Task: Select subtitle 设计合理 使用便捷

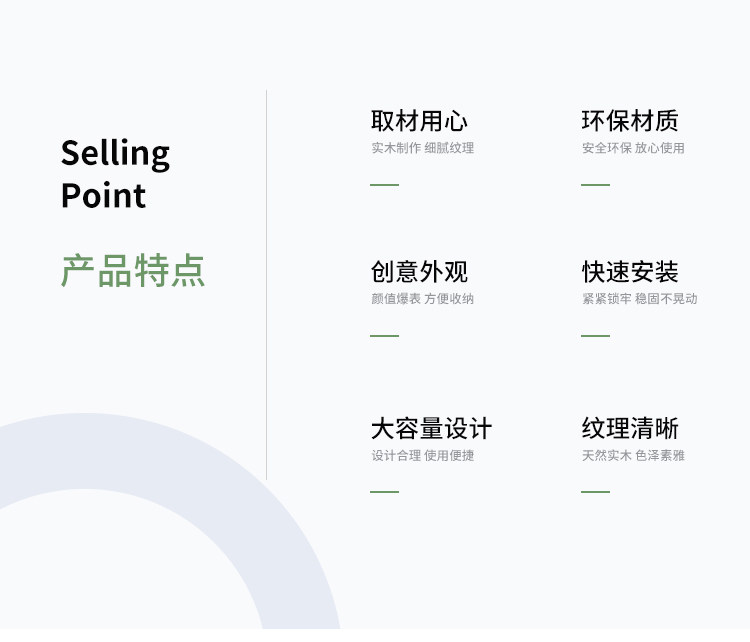Action: (x=422, y=455)
